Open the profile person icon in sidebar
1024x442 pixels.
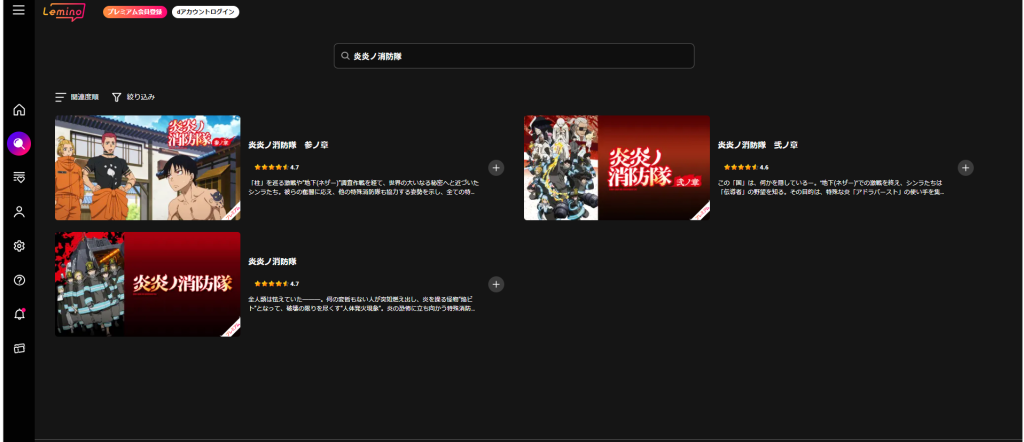coord(19,212)
